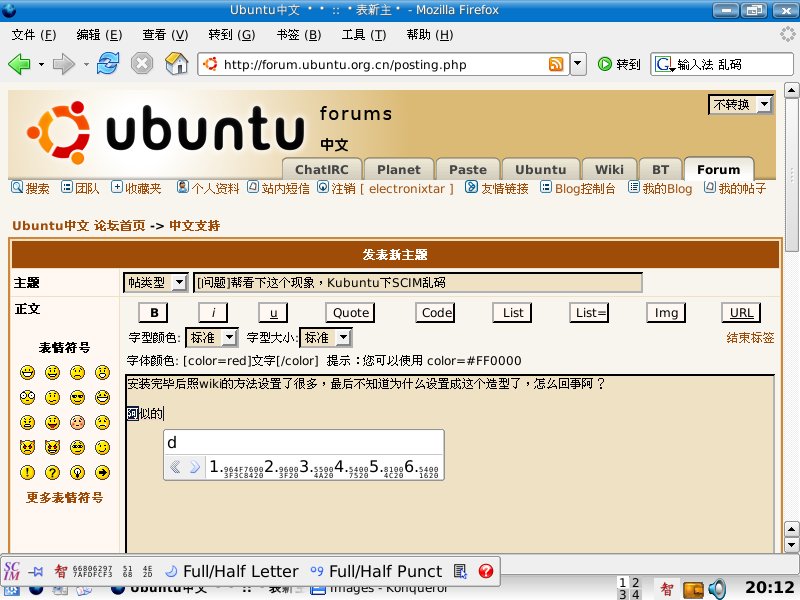Click the SCIM logo on the input toolbar

click(x=12, y=571)
